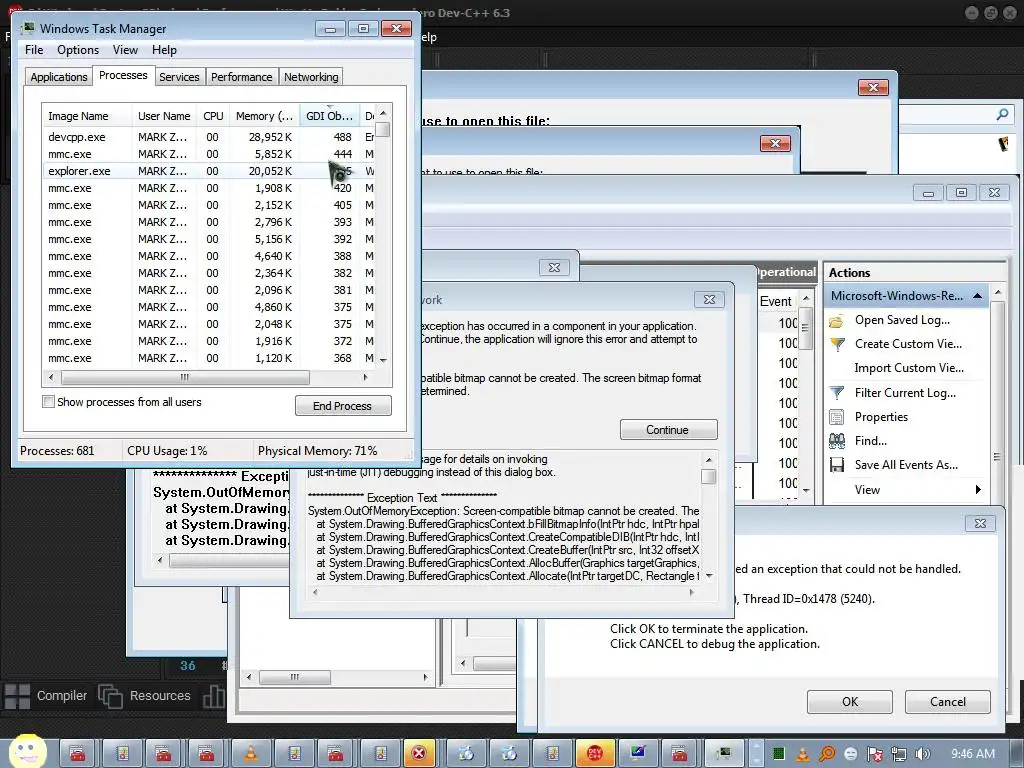Open the Help menu in Task Manager
Screen dimensions: 1024x768
point(164,50)
